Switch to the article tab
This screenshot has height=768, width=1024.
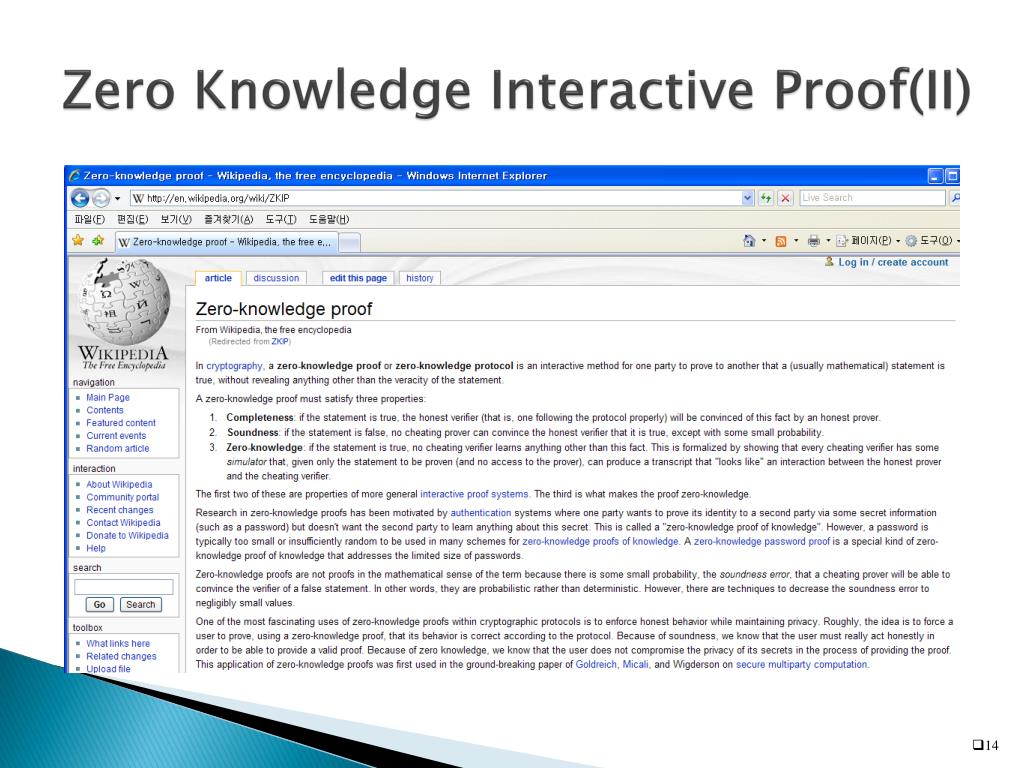tap(218, 278)
